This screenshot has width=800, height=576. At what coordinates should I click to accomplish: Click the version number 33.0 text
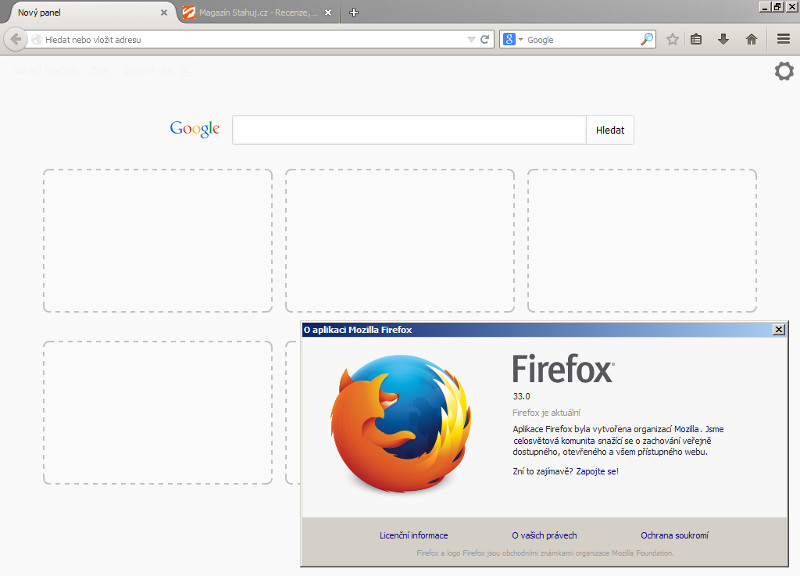[521, 396]
